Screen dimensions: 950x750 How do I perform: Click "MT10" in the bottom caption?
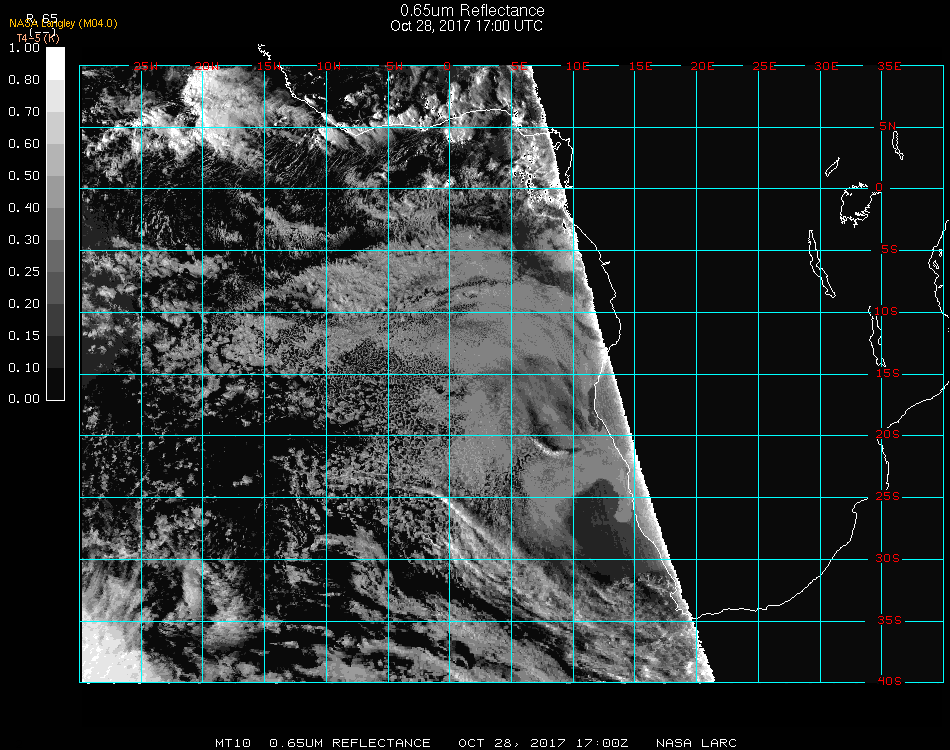233,743
